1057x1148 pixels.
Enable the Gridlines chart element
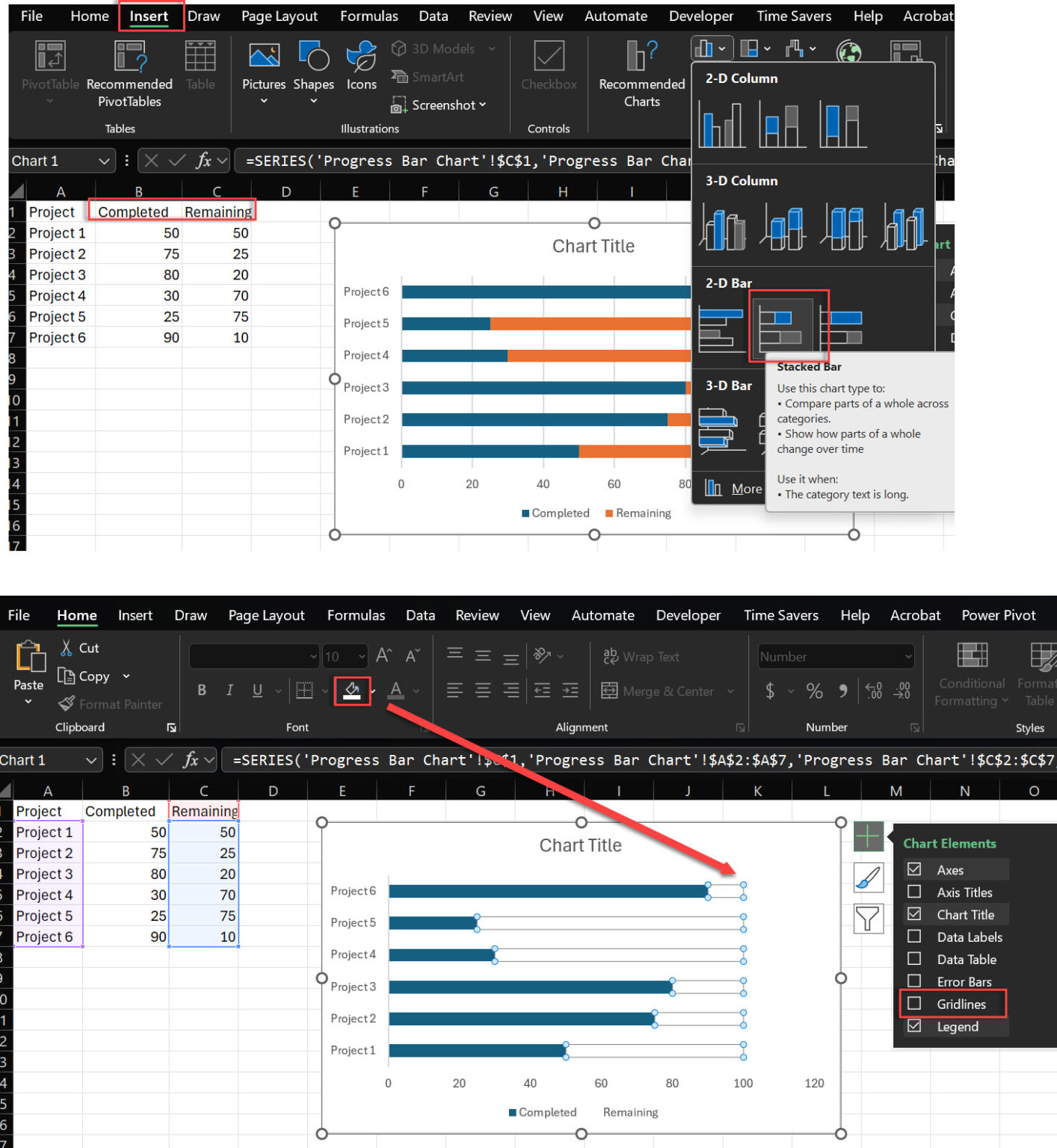point(914,1004)
